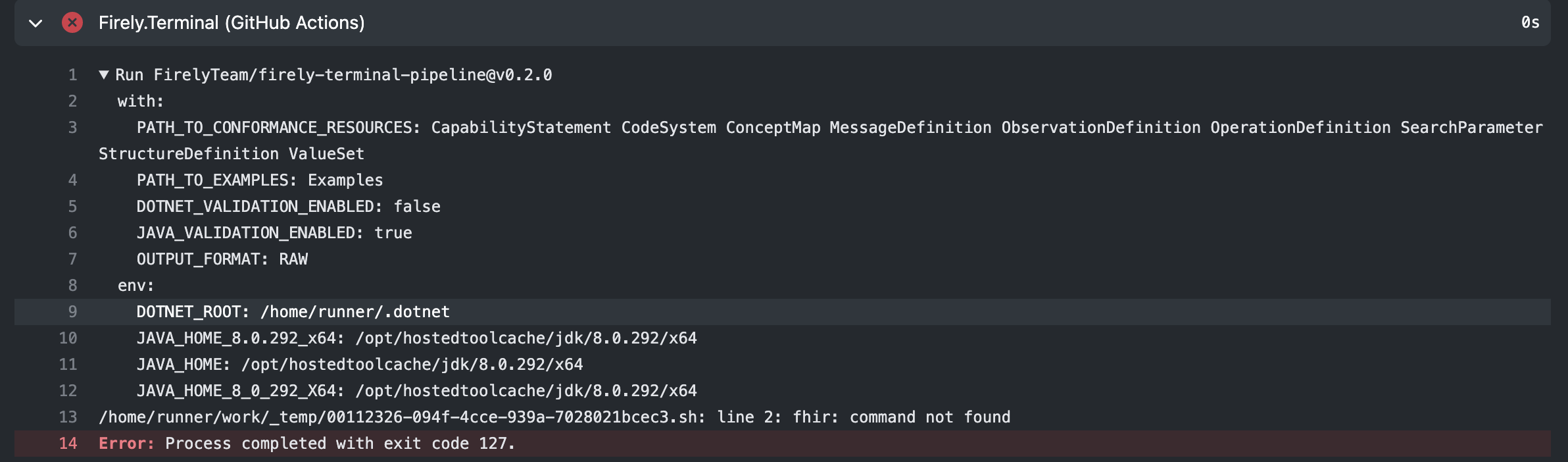1568x462 pixels.
Task: Click the JAVA_VALIDATION_ENABLED: true line
Action: [274, 233]
